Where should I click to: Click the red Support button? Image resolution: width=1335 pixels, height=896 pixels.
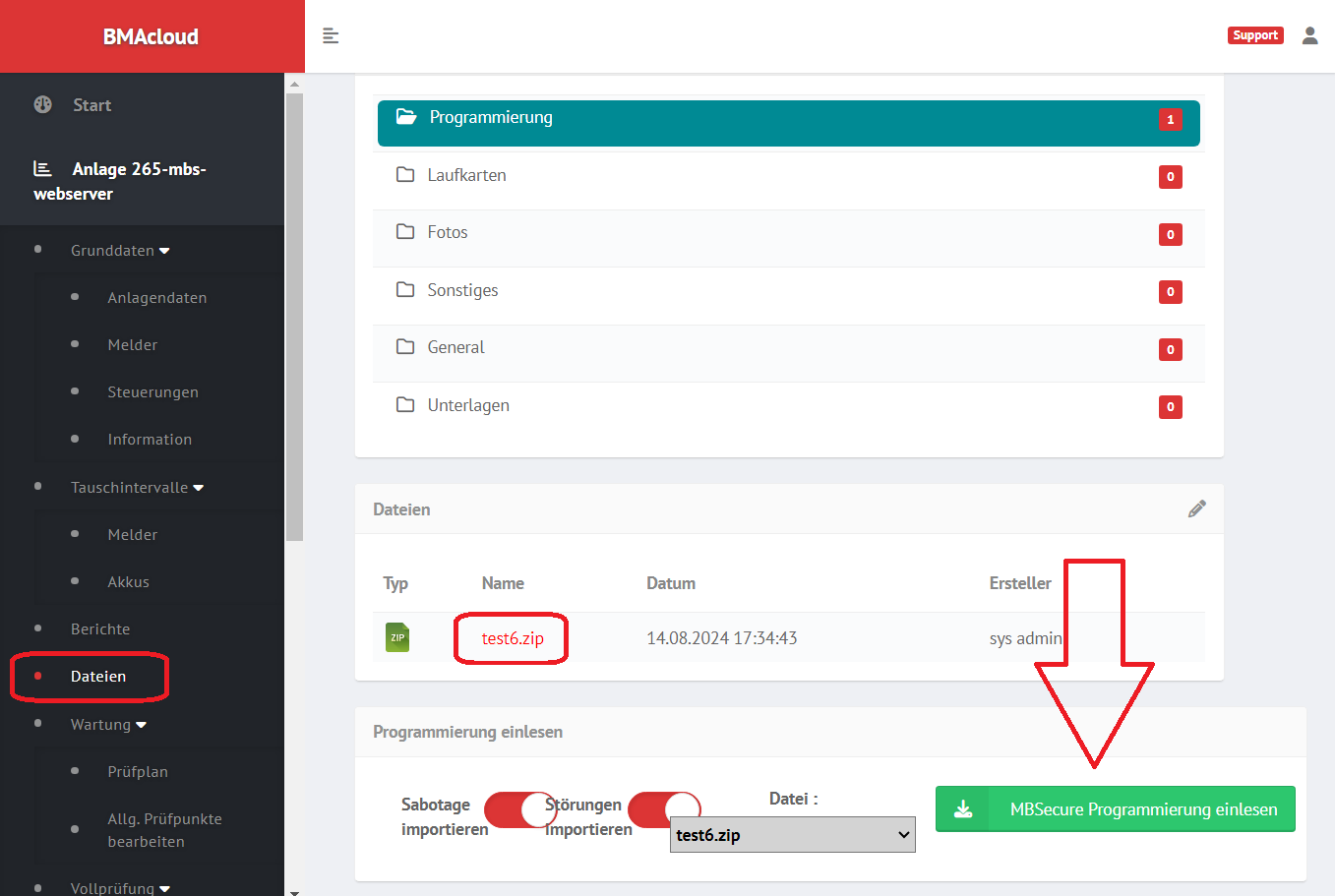pyautogui.click(x=1255, y=35)
